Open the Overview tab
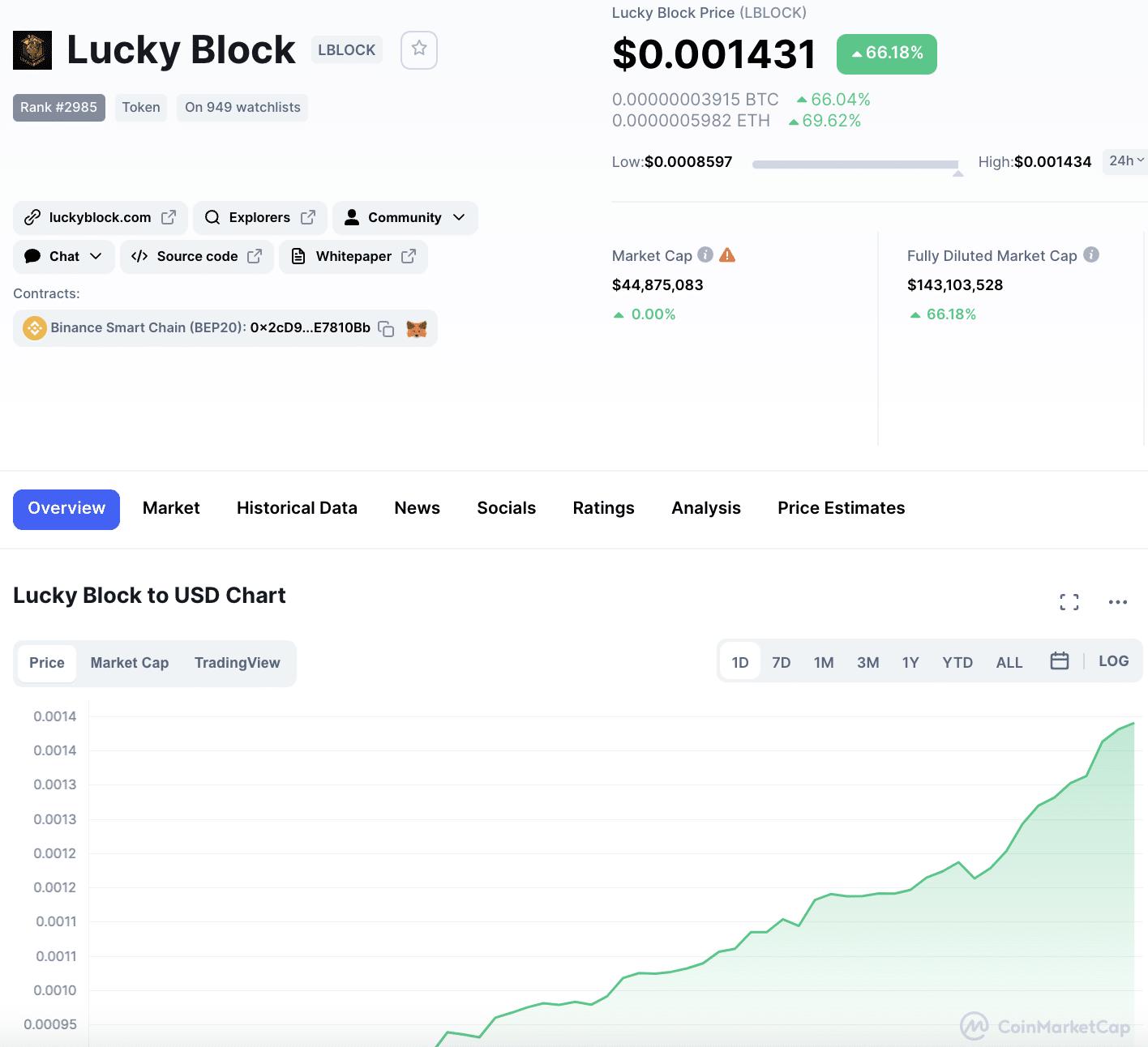Image resolution: width=1148 pixels, height=1047 pixels. (66, 509)
